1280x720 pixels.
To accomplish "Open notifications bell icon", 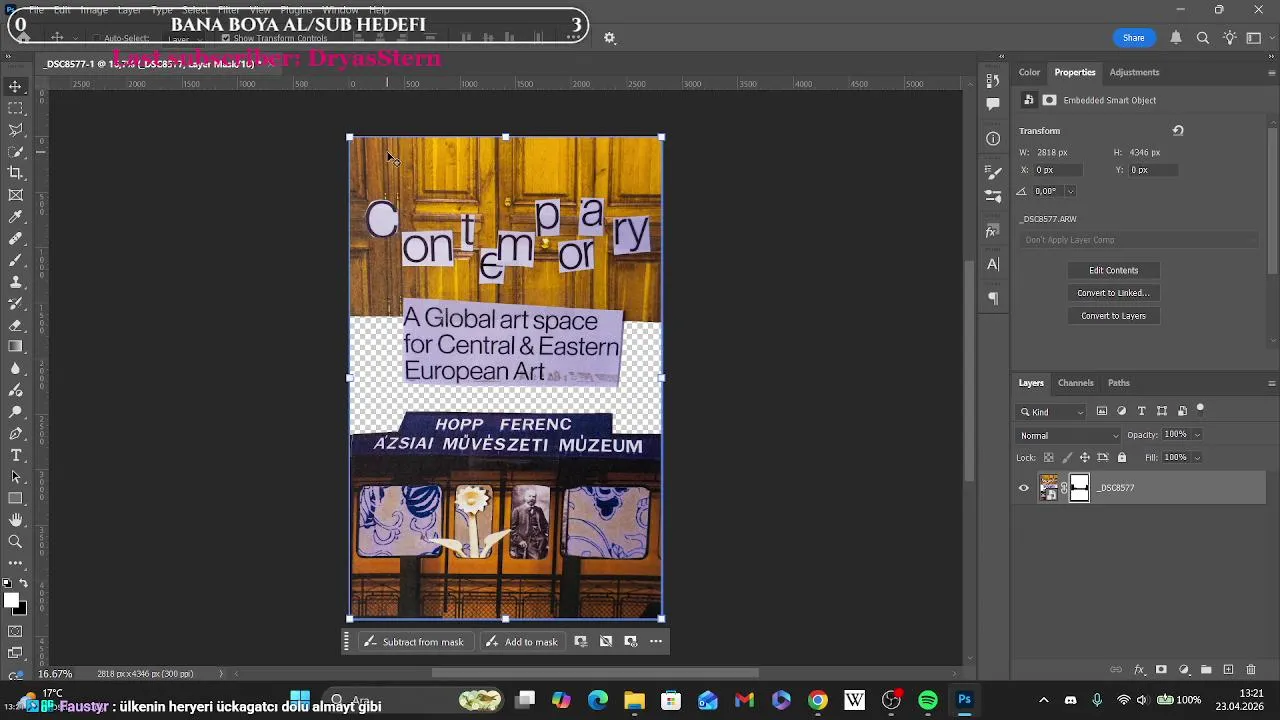I will (1176, 38).
